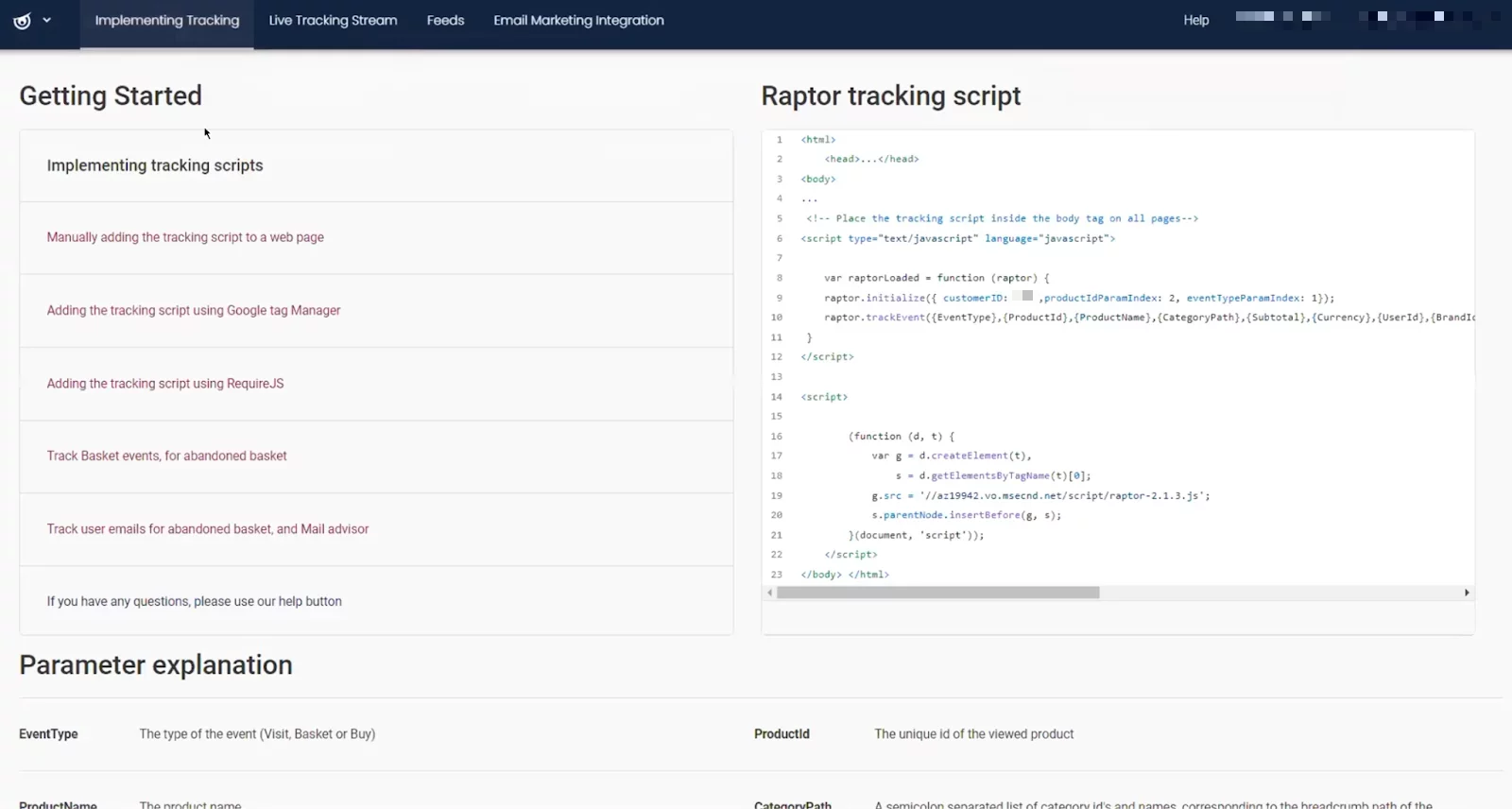The width and height of the screenshot is (1512, 809).
Task: Click the 'Implementing tracking scripts' heading
Action: [x=155, y=165]
